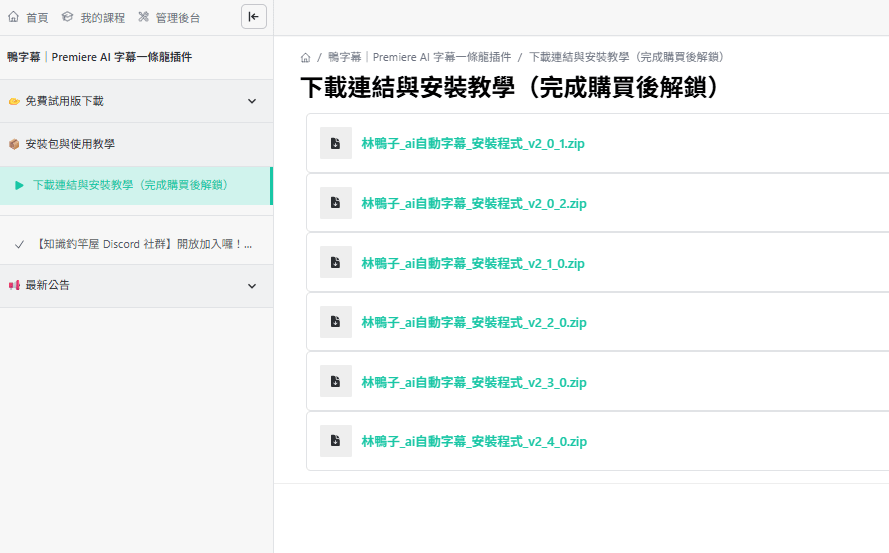Click the file icon for v2_0_2.zip
The width and height of the screenshot is (889, 553).
[336, 202]
